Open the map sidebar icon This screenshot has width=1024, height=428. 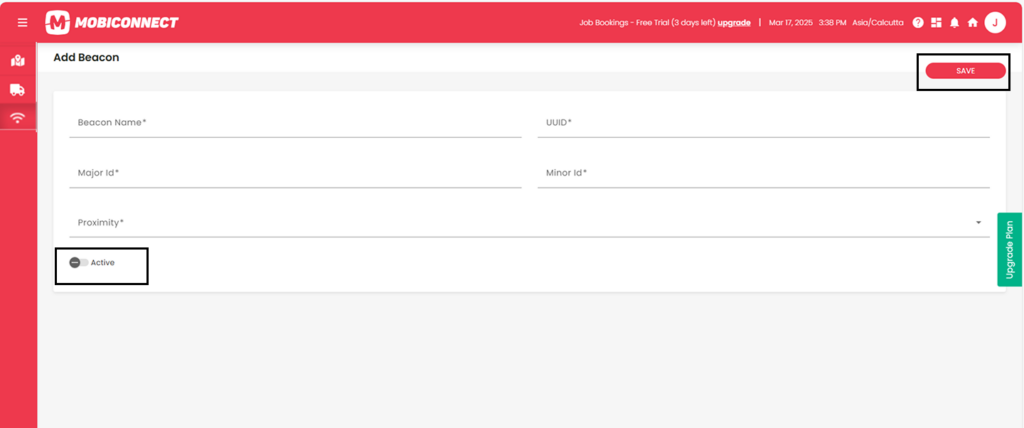coord(18,61)
